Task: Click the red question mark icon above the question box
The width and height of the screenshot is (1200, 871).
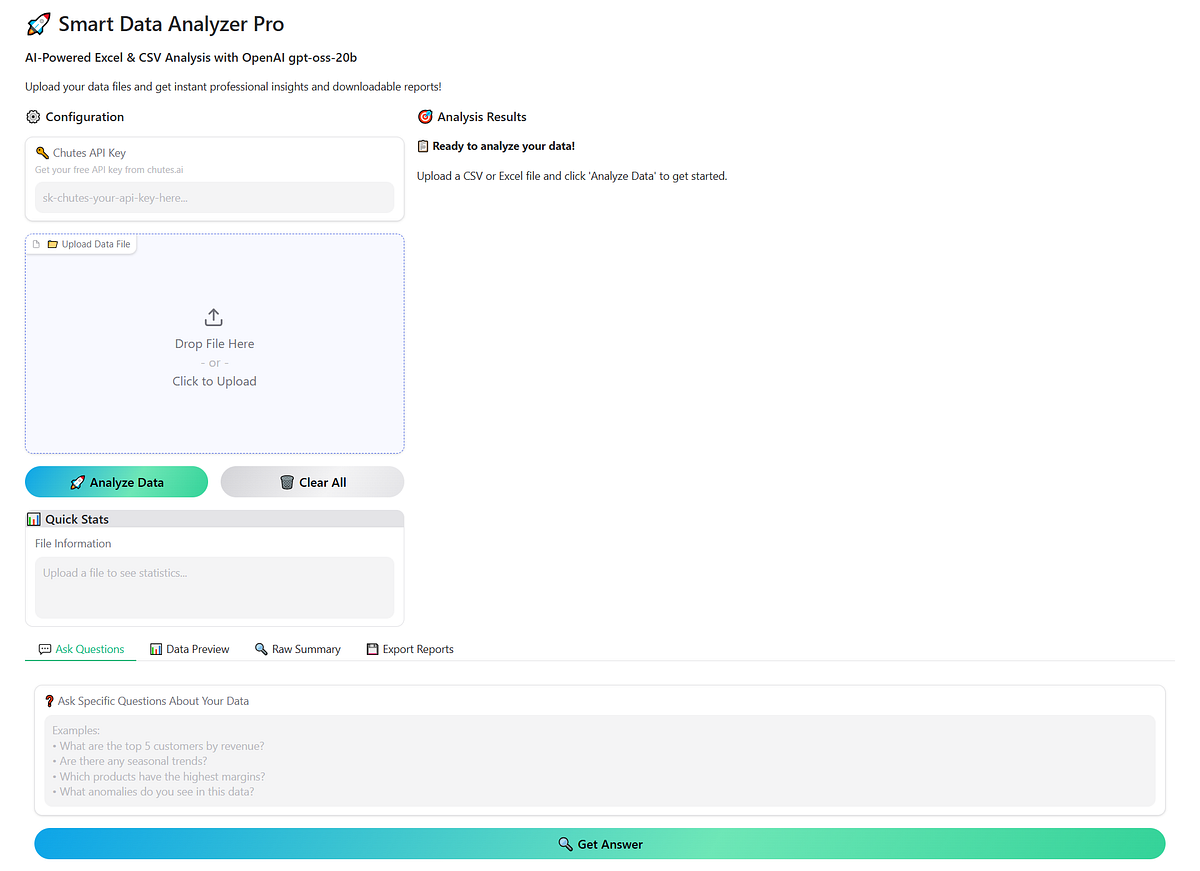Action: [49, 700]
